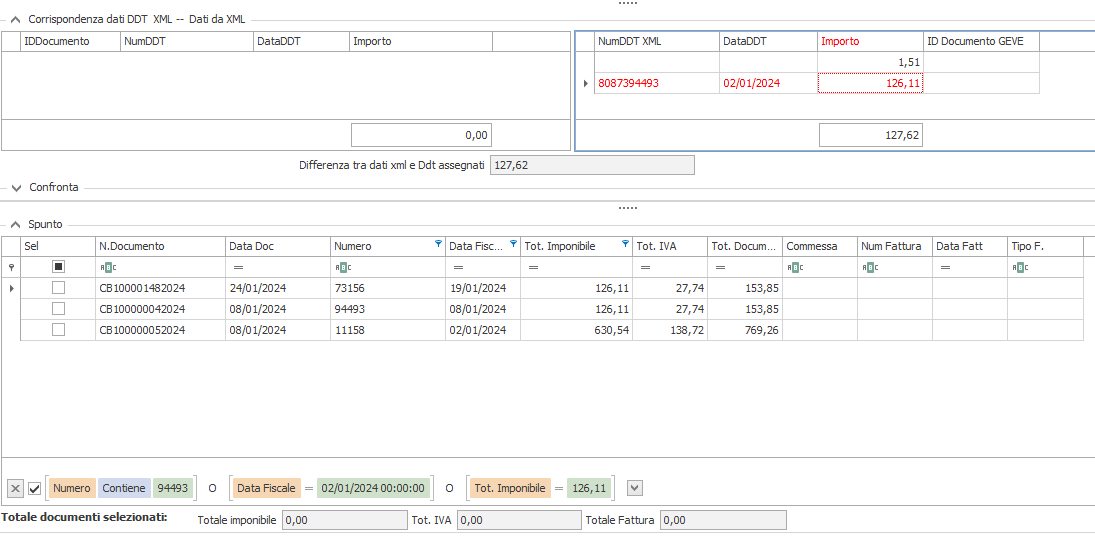Select Numero cell 73156
The image size is (1095, 536).
(x=388, y=288)
